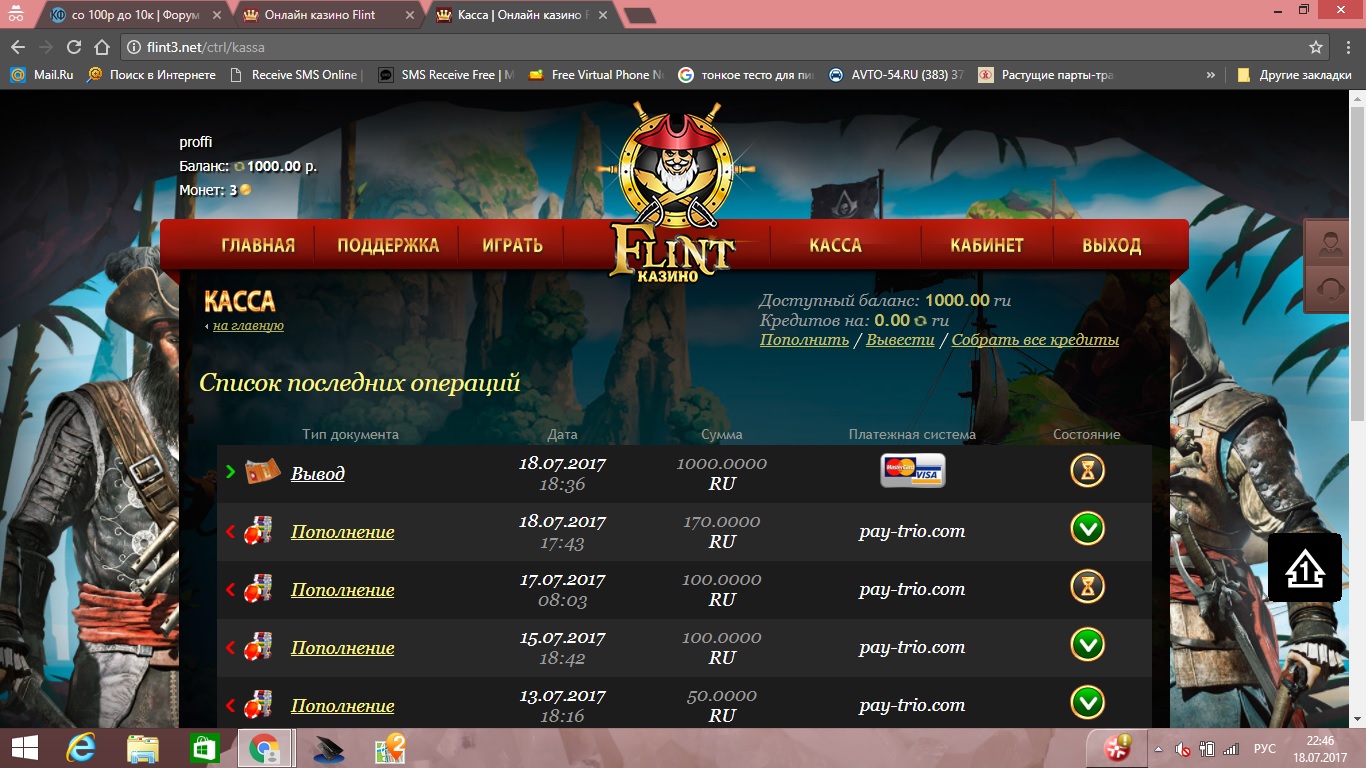Click the 'Собрать все кредиты' link
This screenshot has height=768, width=1366.
pos(1035,340)
